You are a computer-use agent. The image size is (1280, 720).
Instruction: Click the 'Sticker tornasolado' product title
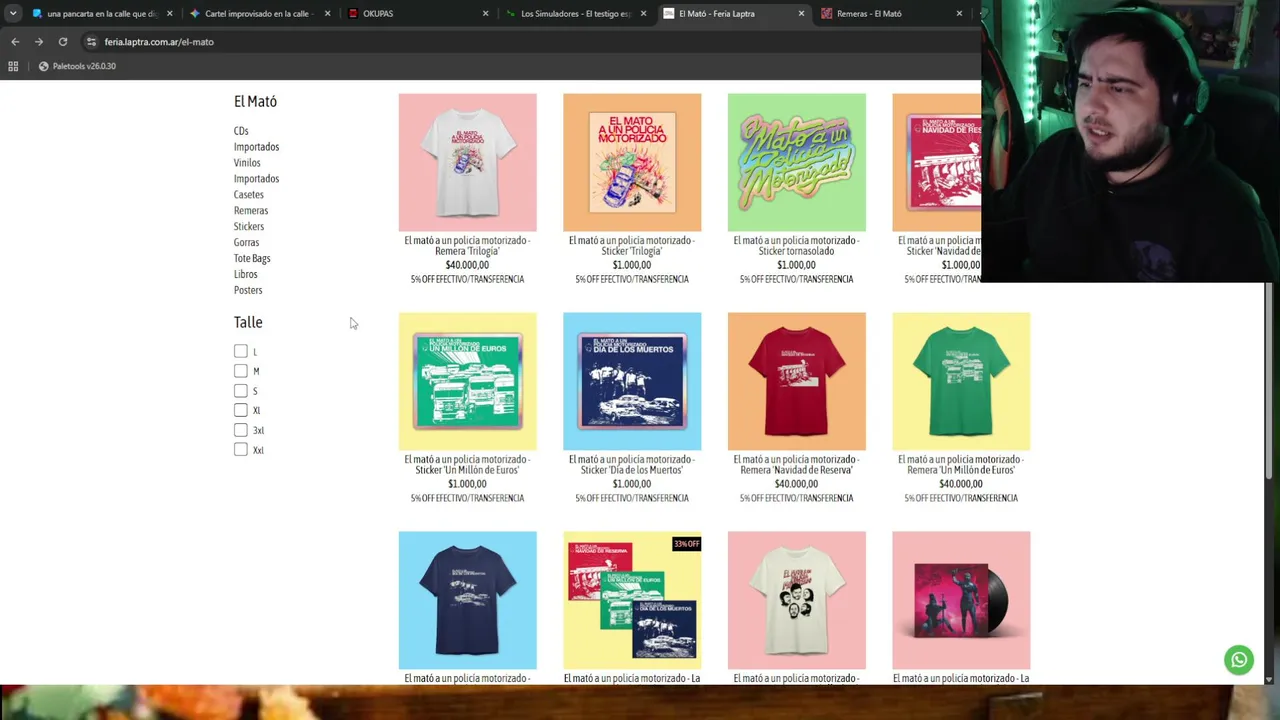pos(797,246)
